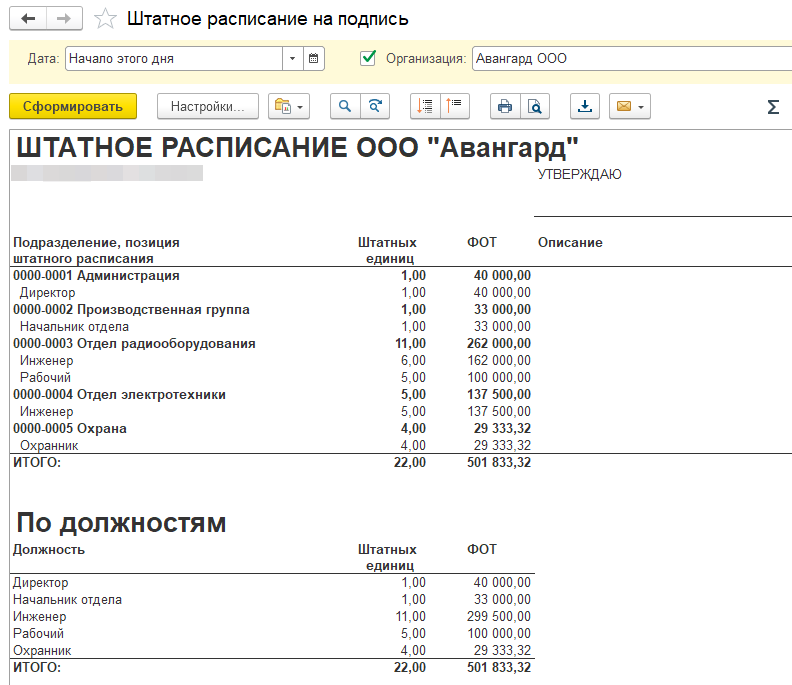Viewport: 792px width, 685px height.
Task: Print the report with printer icon
Action: pos(505,107)
